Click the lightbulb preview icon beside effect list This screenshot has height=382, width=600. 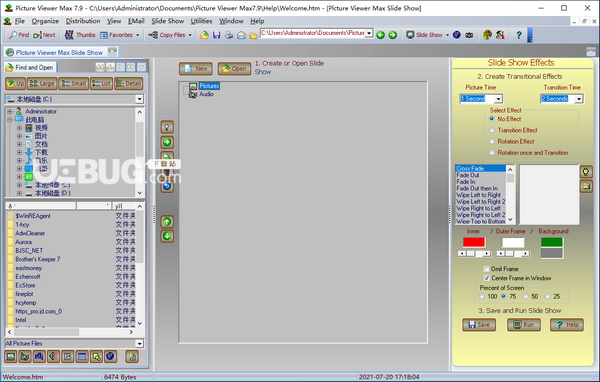coord(586,171)
